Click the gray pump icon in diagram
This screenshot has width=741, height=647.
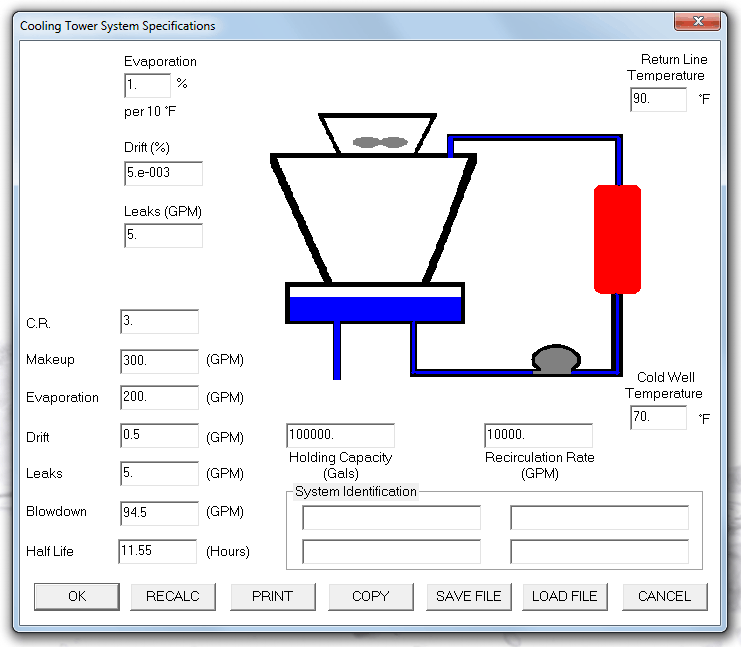(x=556, y=360)
